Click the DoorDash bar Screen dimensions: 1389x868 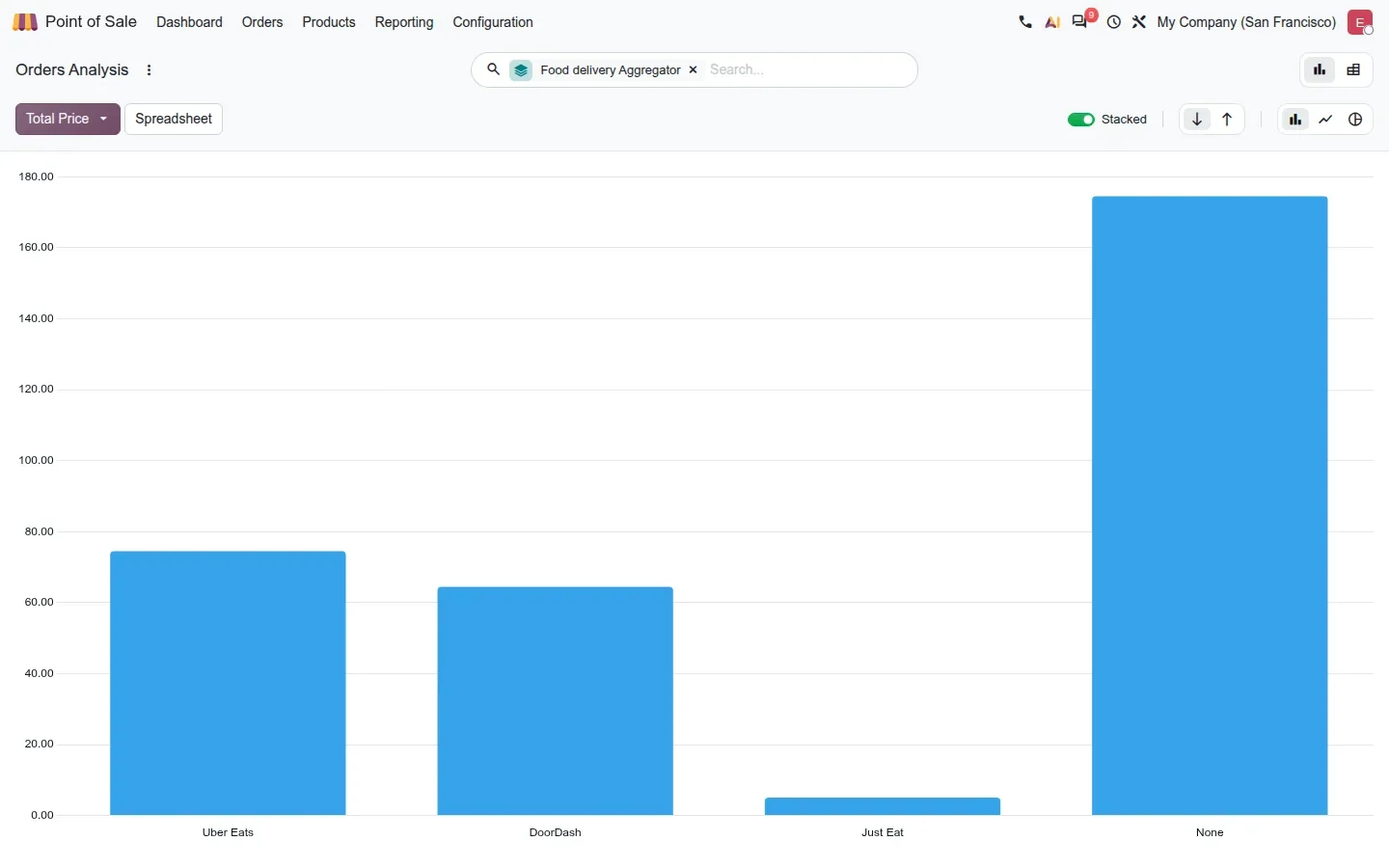point(556,701)
